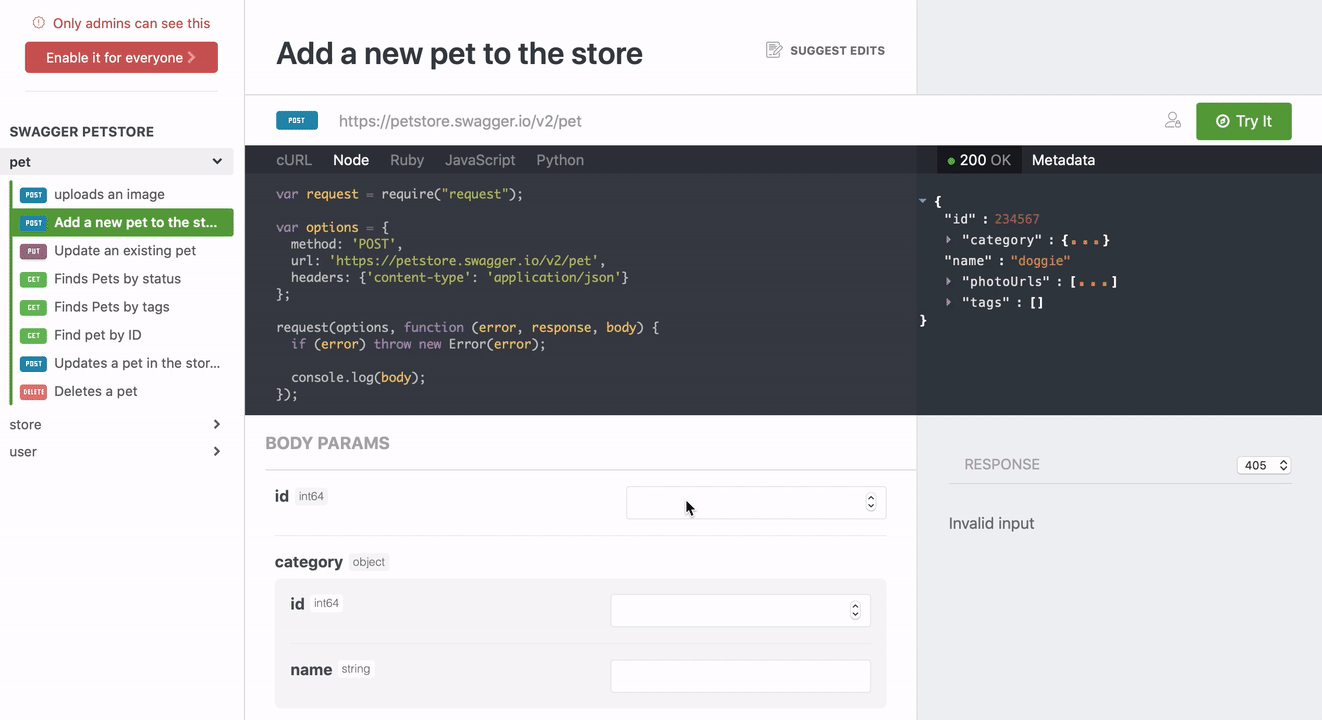Click the RESPONSE label
Viewport: 1322px width, 720px height.
tap(1002, 464)
